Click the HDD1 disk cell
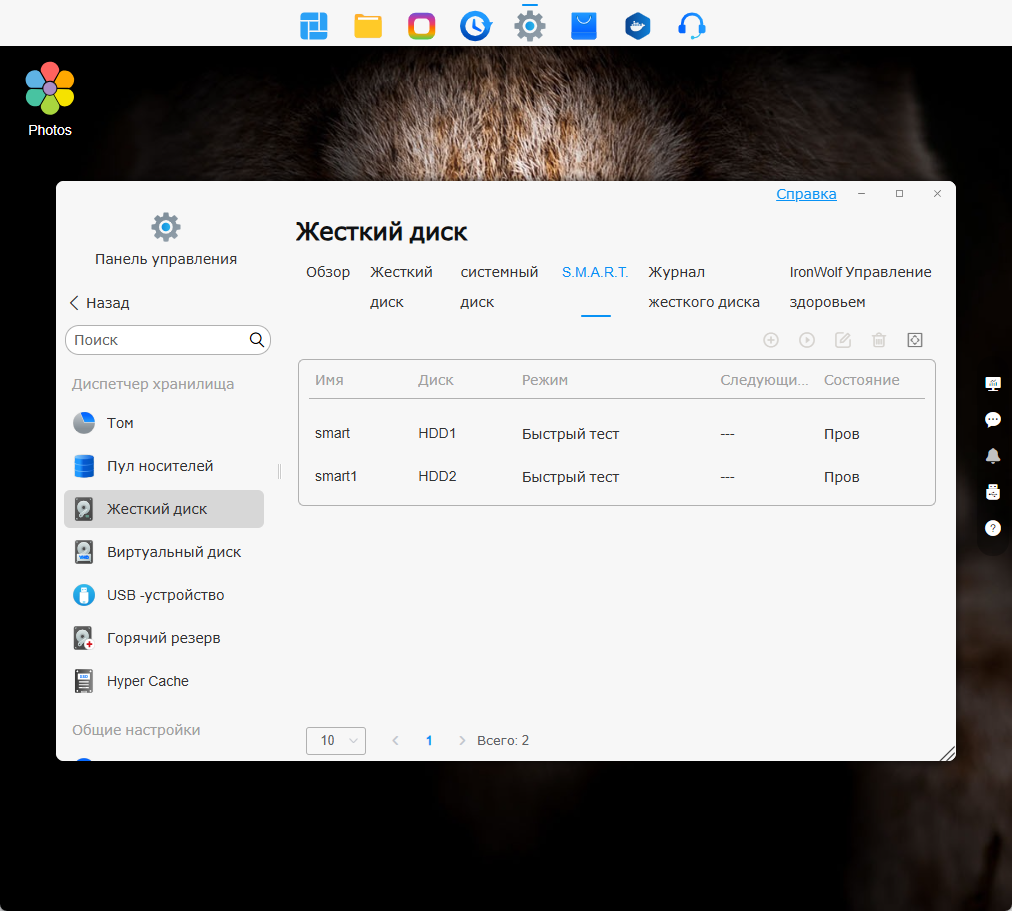1012x911 pixels. (x=437, y=434)
